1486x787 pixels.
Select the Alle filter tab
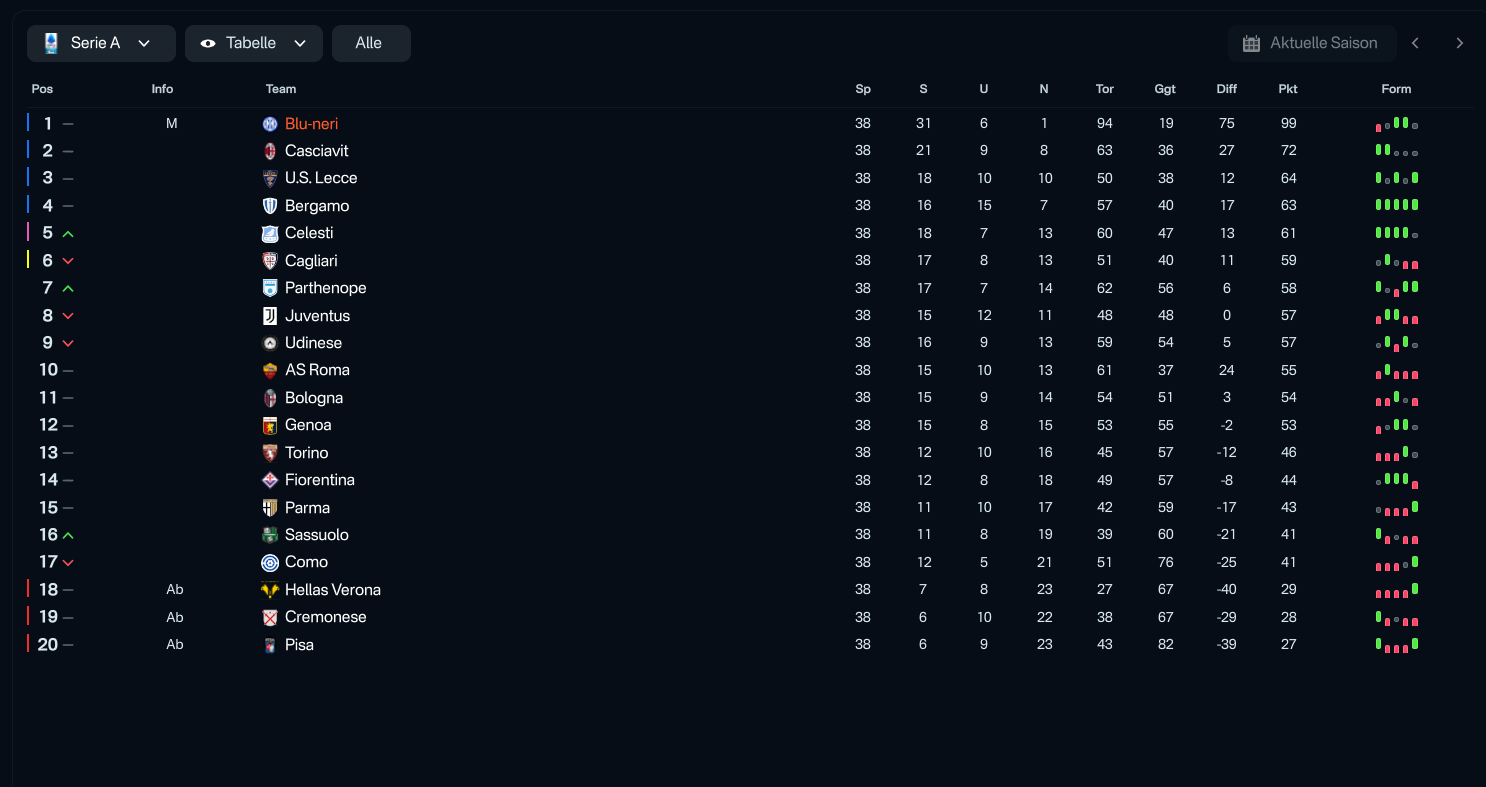click(x=370, y=43)
